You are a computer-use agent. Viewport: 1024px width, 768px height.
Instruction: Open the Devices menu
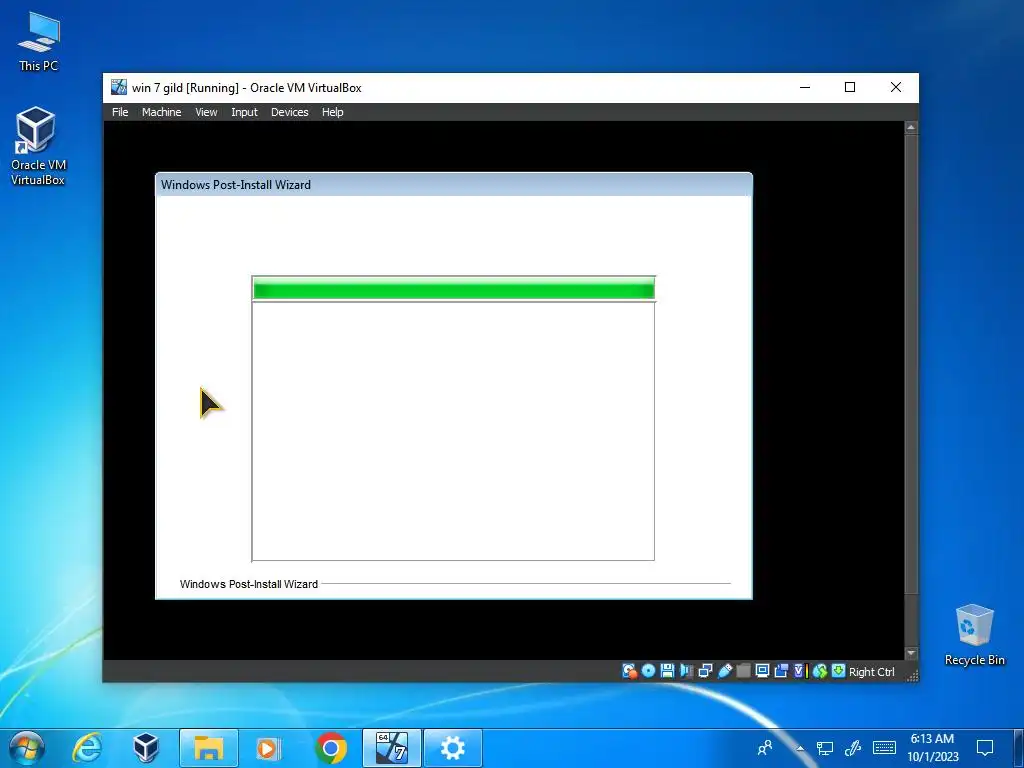[289, 112]
